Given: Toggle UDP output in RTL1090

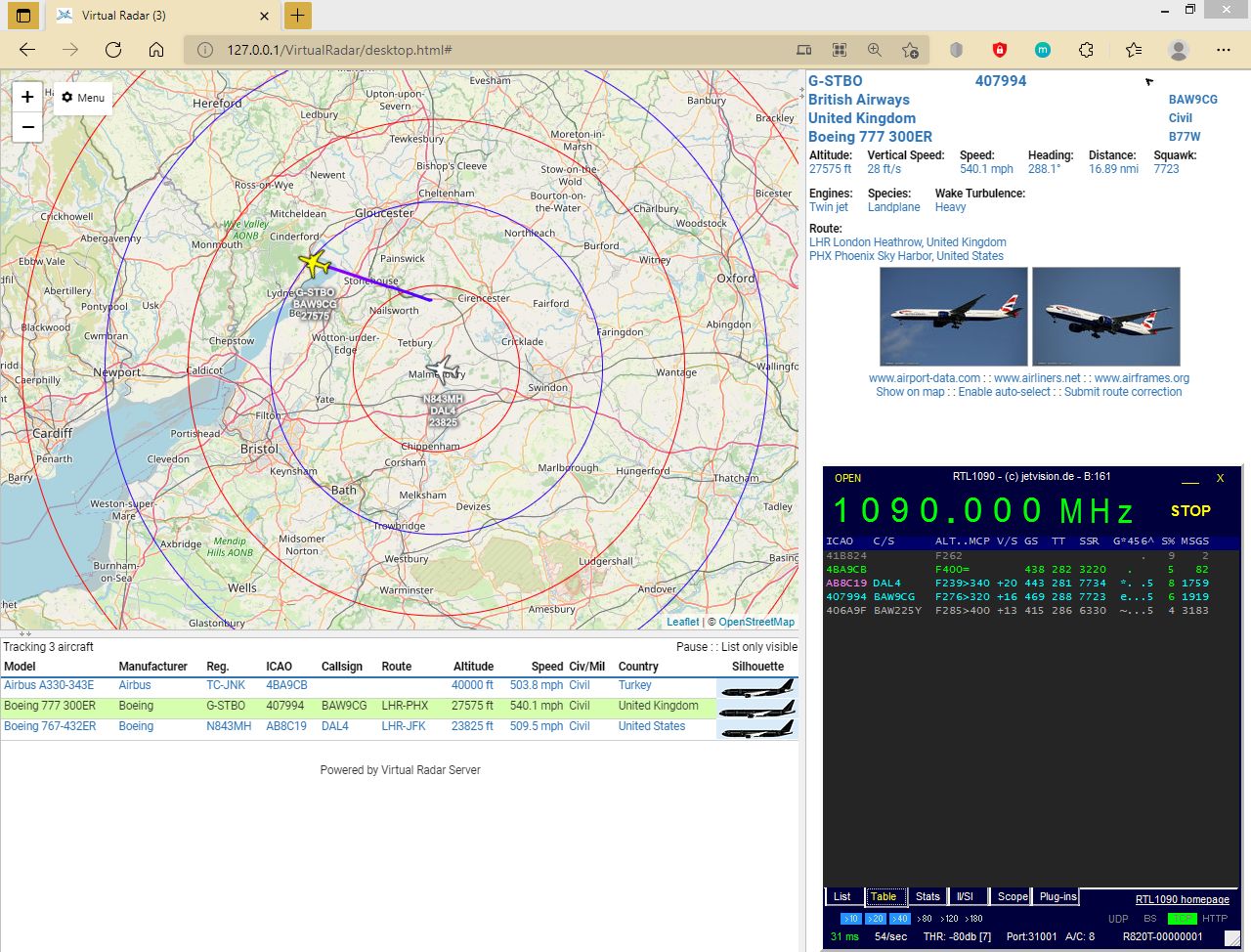Looking at the screenshot, I should 1118,919.
